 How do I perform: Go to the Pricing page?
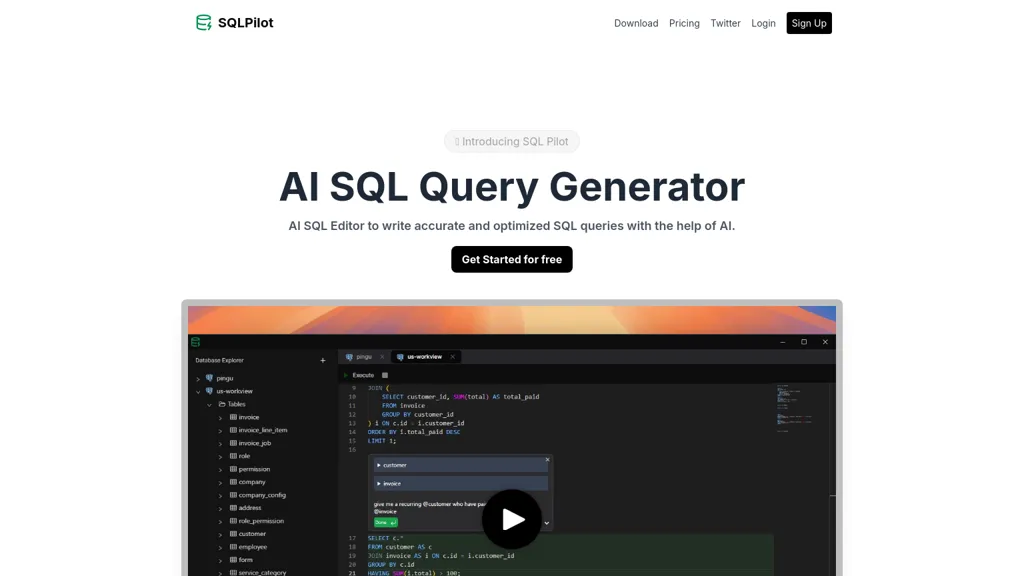click(x=684, y=23)
